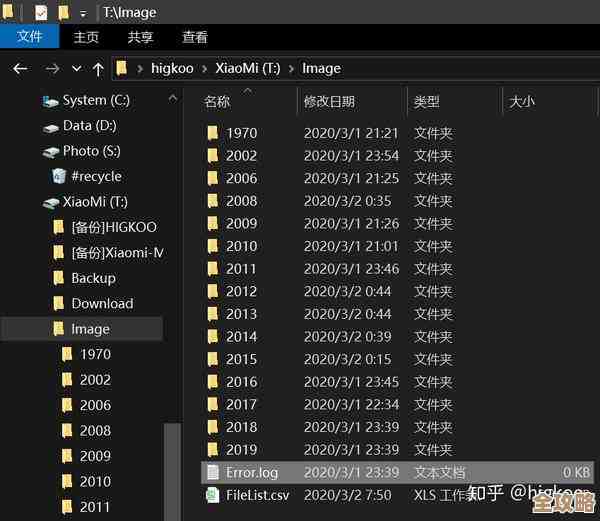Select the 2006 folder icon in file list
Screen dimensions: 600x521
click(213, 178)
